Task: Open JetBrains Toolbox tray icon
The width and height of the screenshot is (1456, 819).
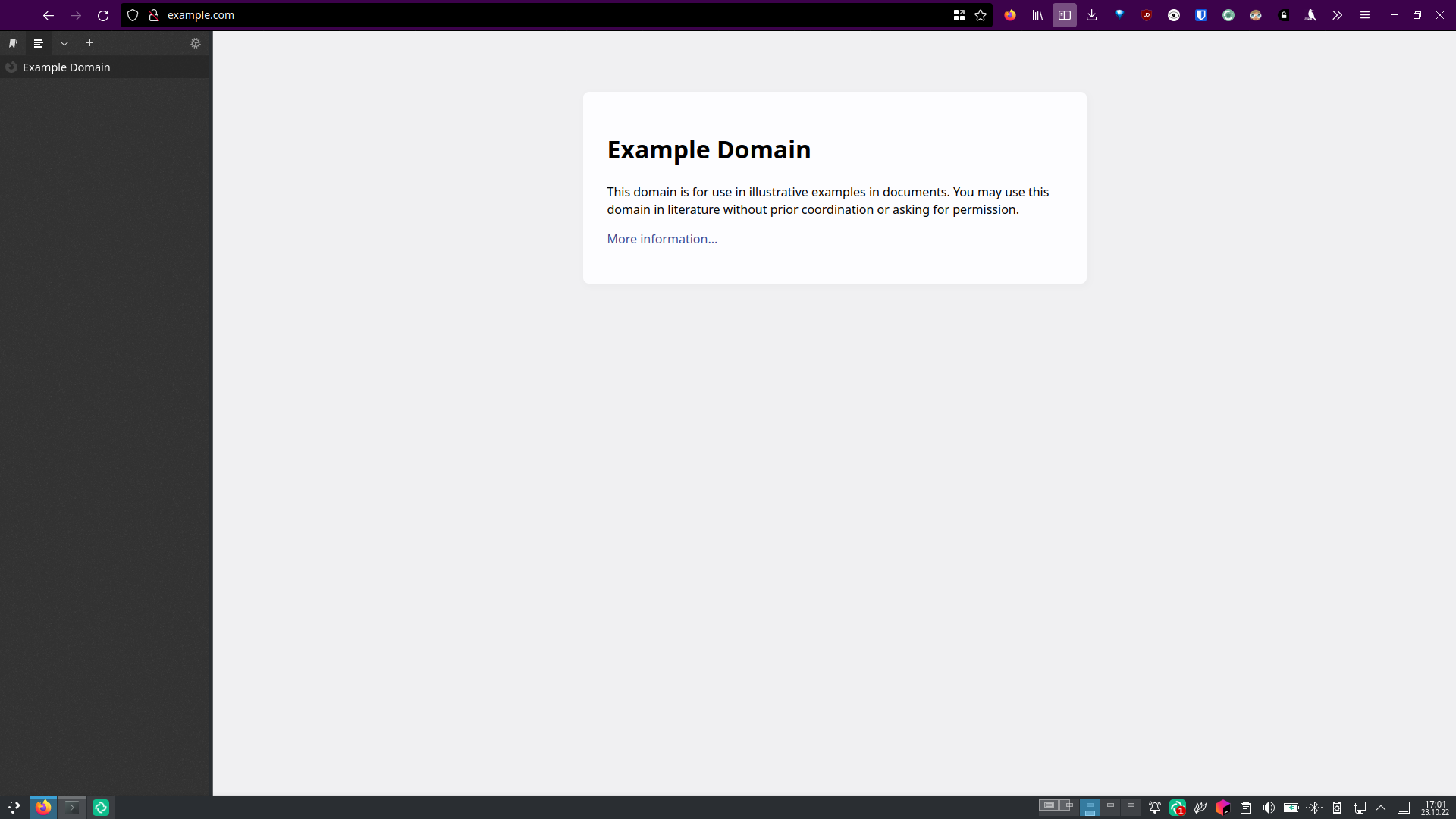Action: (x=1222, y=808)
